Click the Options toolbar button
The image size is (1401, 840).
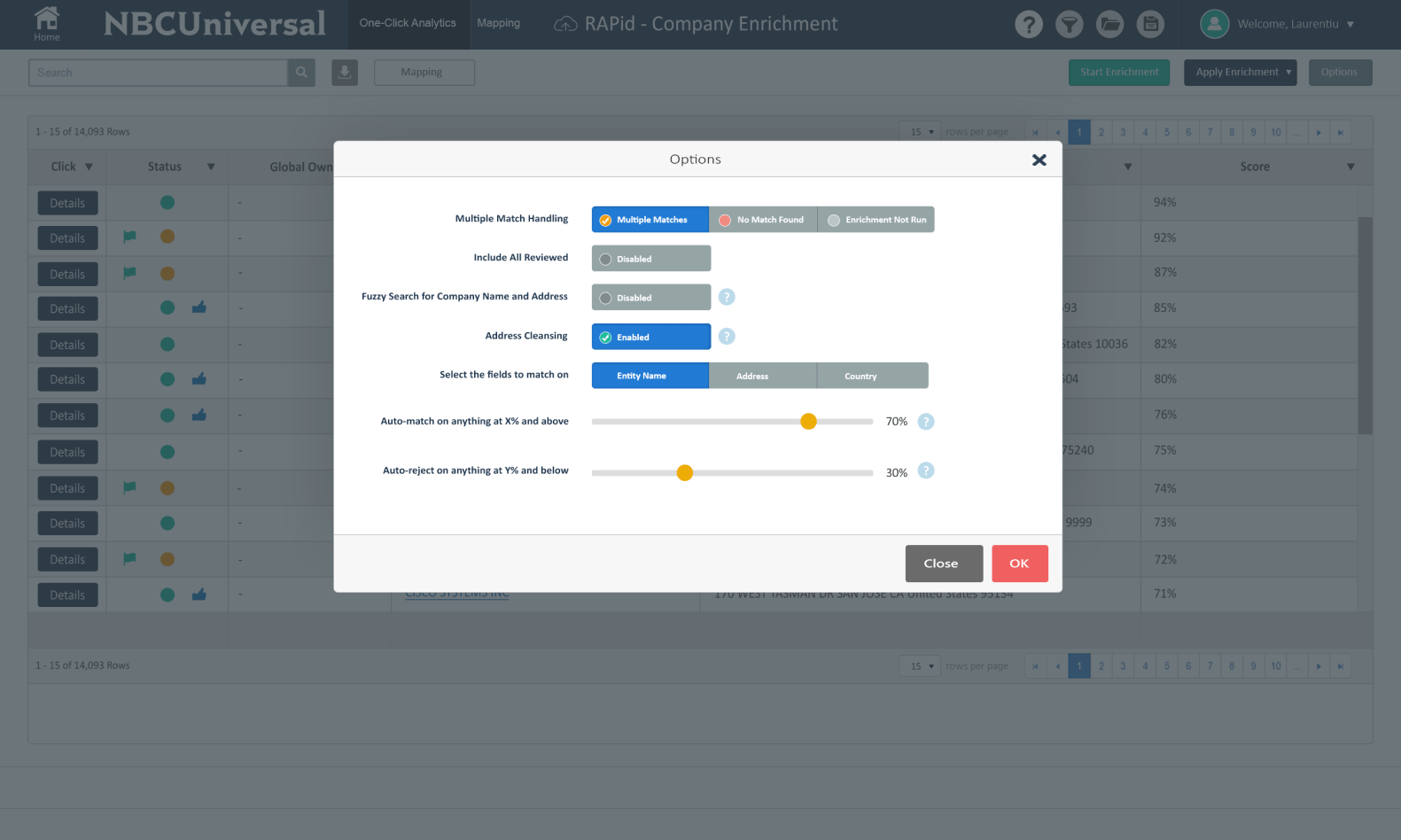(1339, 73)
